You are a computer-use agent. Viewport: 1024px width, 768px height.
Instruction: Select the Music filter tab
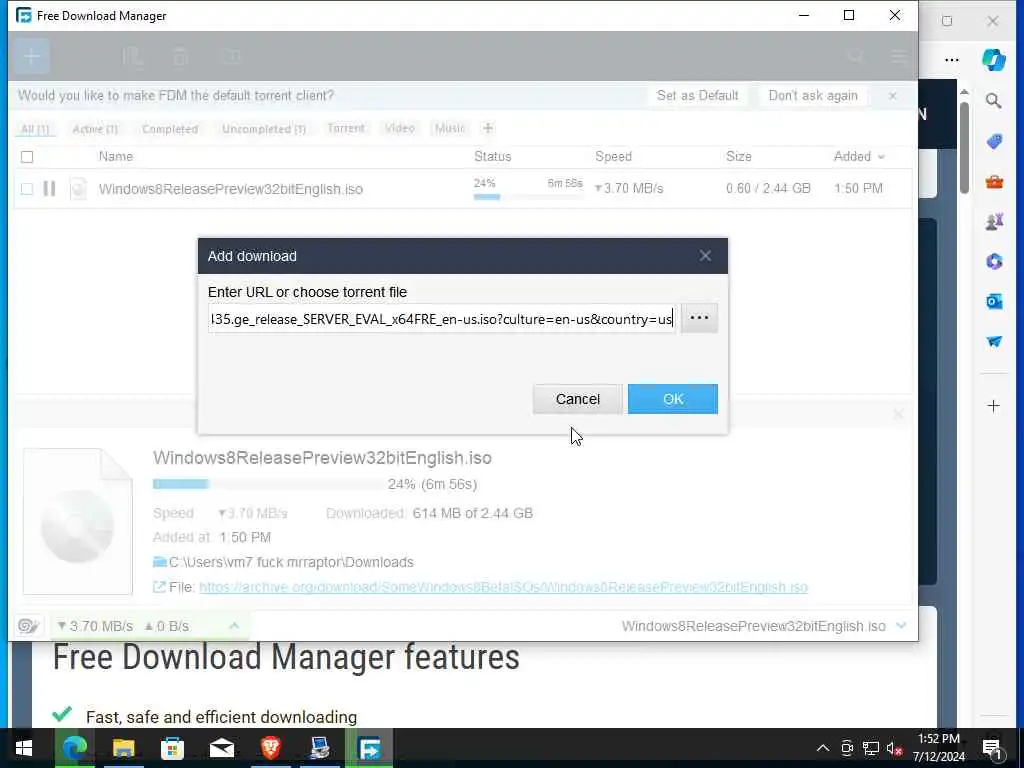(450, 129)
